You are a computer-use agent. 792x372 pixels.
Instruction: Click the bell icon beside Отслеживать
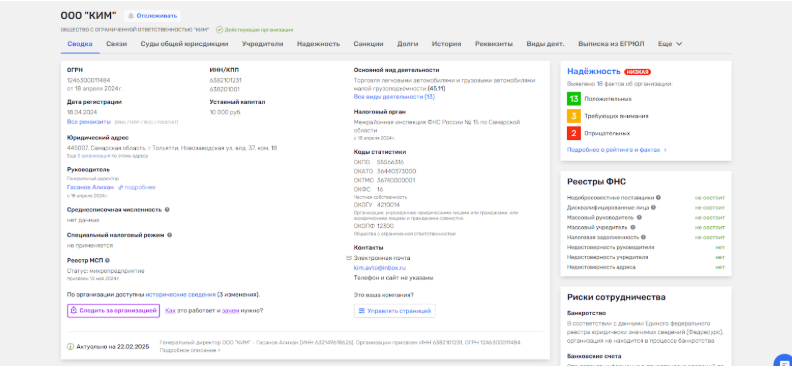131,16
